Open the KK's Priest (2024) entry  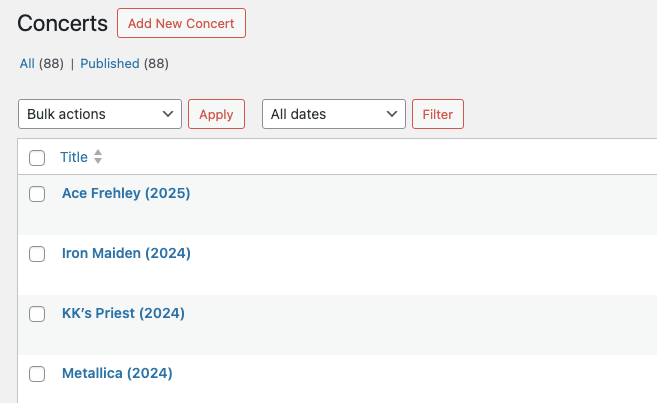123,313
